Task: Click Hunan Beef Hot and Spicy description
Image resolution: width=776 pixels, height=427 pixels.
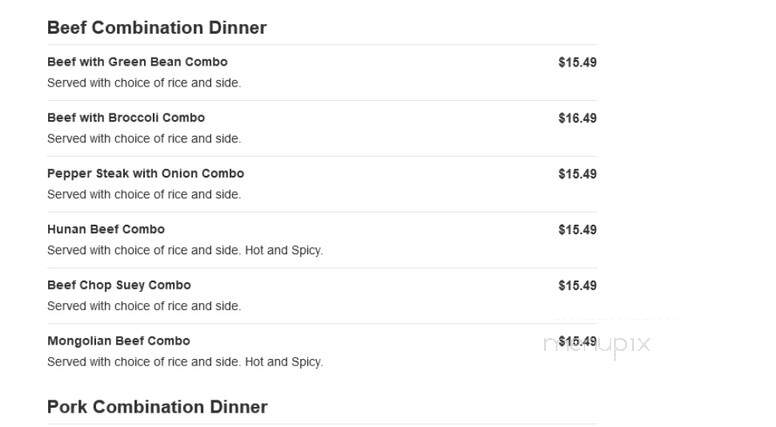Action: pos(185,250)
